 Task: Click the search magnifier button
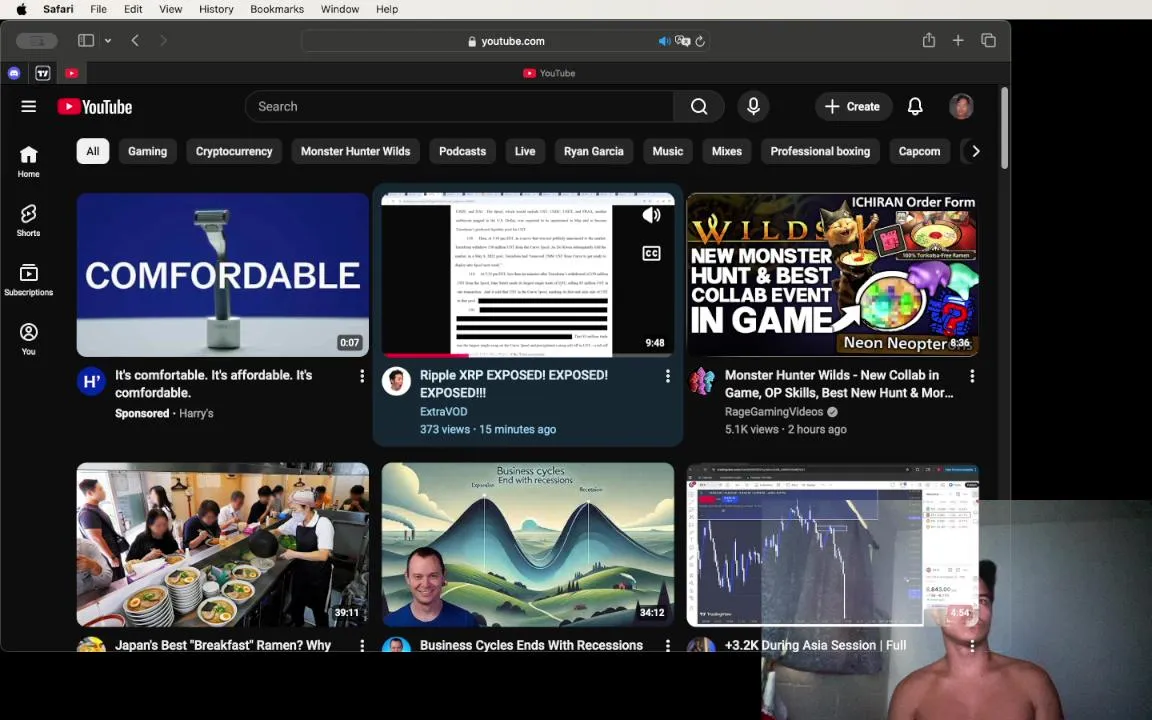(x=699, y=107)
